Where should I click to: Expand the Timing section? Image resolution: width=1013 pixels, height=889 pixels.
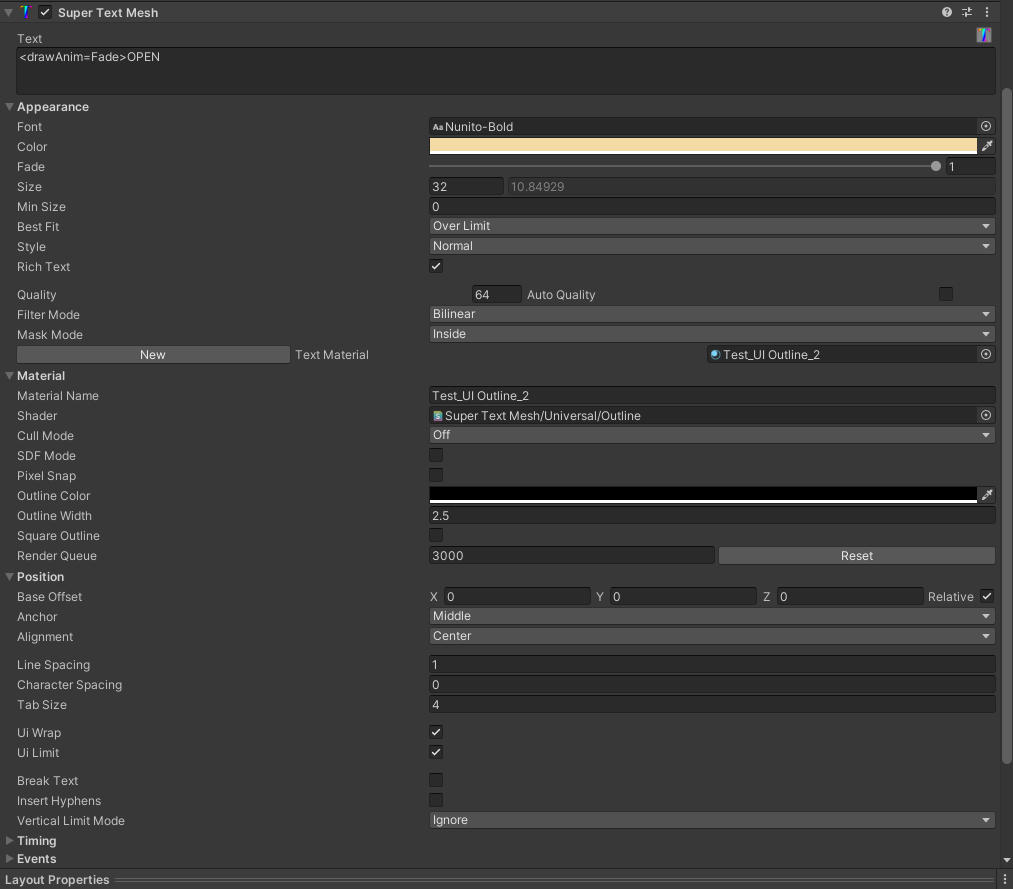[9, 841]
